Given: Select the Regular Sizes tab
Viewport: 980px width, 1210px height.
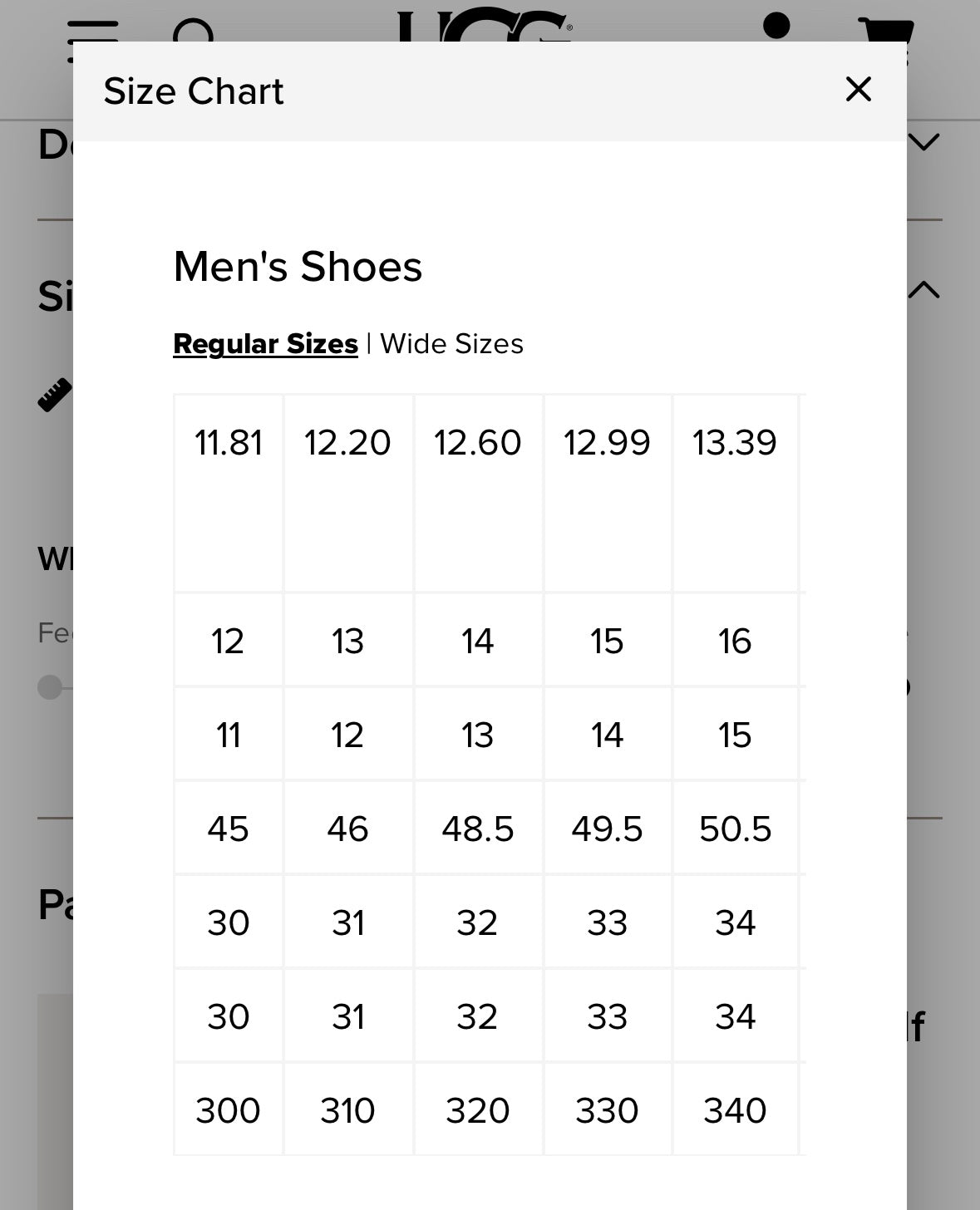Looking at the screenshot, I should [265, 343].
